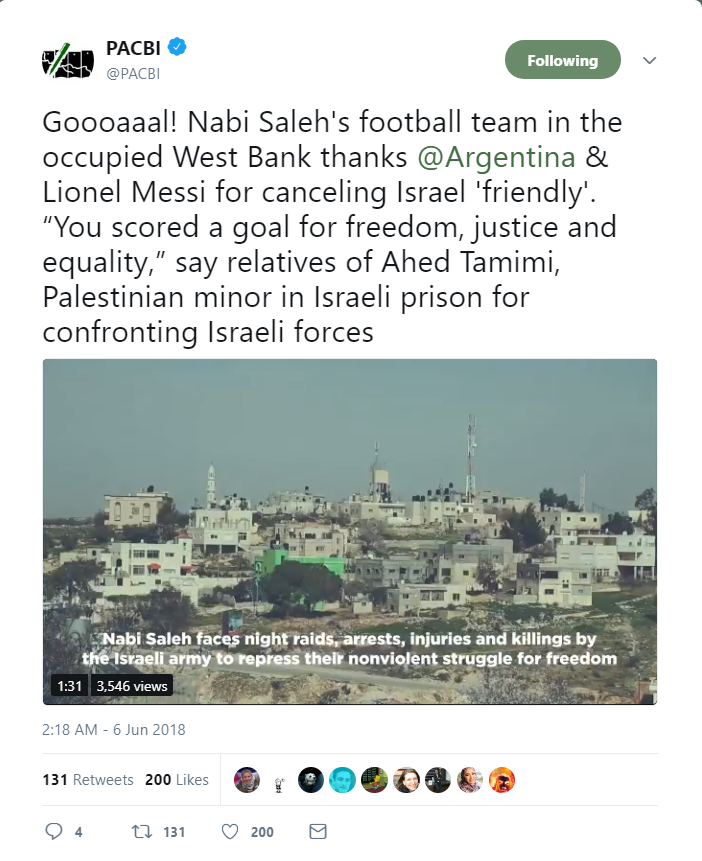
Task: Expand the tweet options chevron menu
Action: tap(649, 60)
